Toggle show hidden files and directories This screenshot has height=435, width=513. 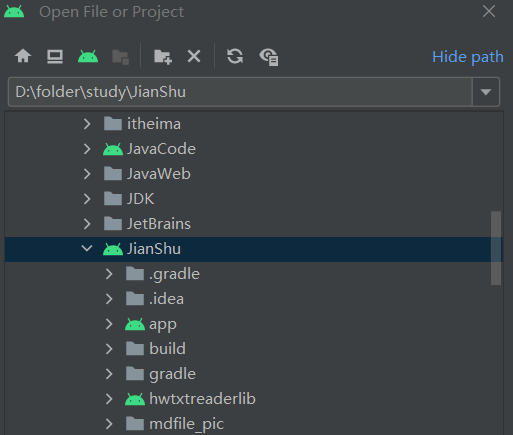[x=269, y=57]
